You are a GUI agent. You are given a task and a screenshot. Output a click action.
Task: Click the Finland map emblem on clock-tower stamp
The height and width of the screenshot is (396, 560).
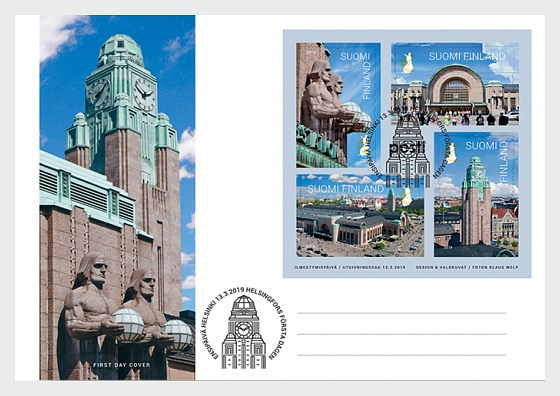(x=451, y=153)
